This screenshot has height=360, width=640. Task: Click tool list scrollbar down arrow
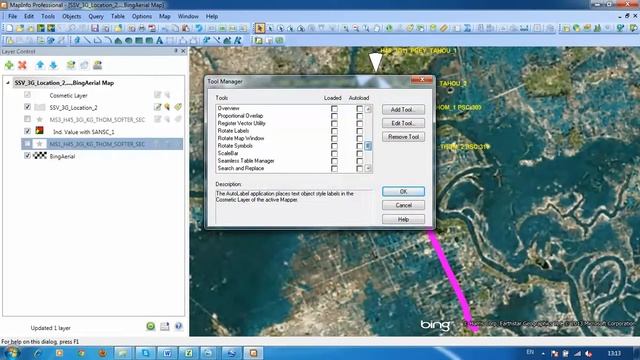368,168
